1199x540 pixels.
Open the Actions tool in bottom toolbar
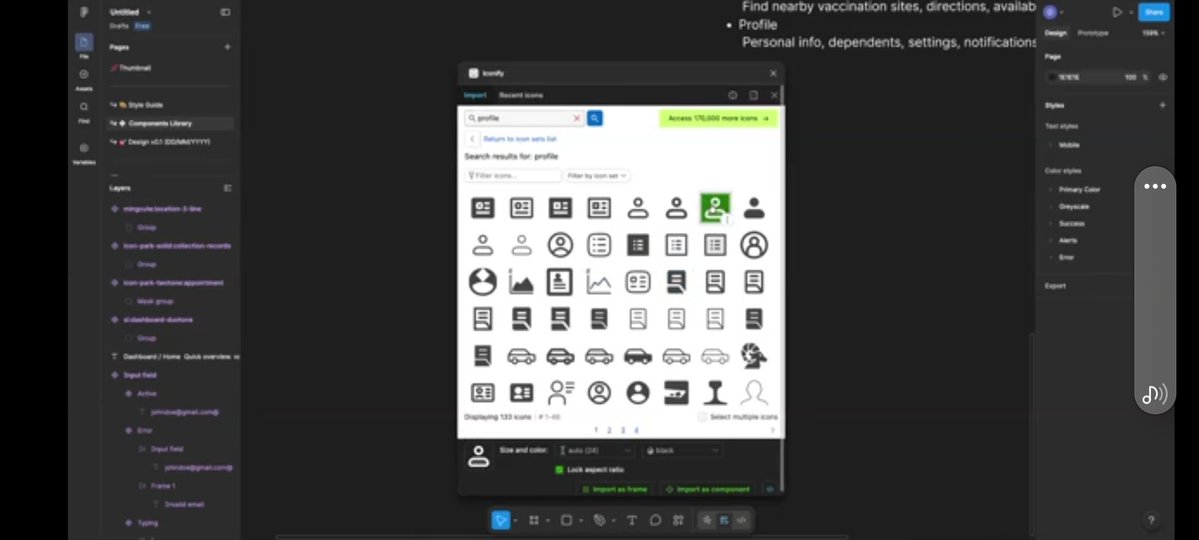677,520
